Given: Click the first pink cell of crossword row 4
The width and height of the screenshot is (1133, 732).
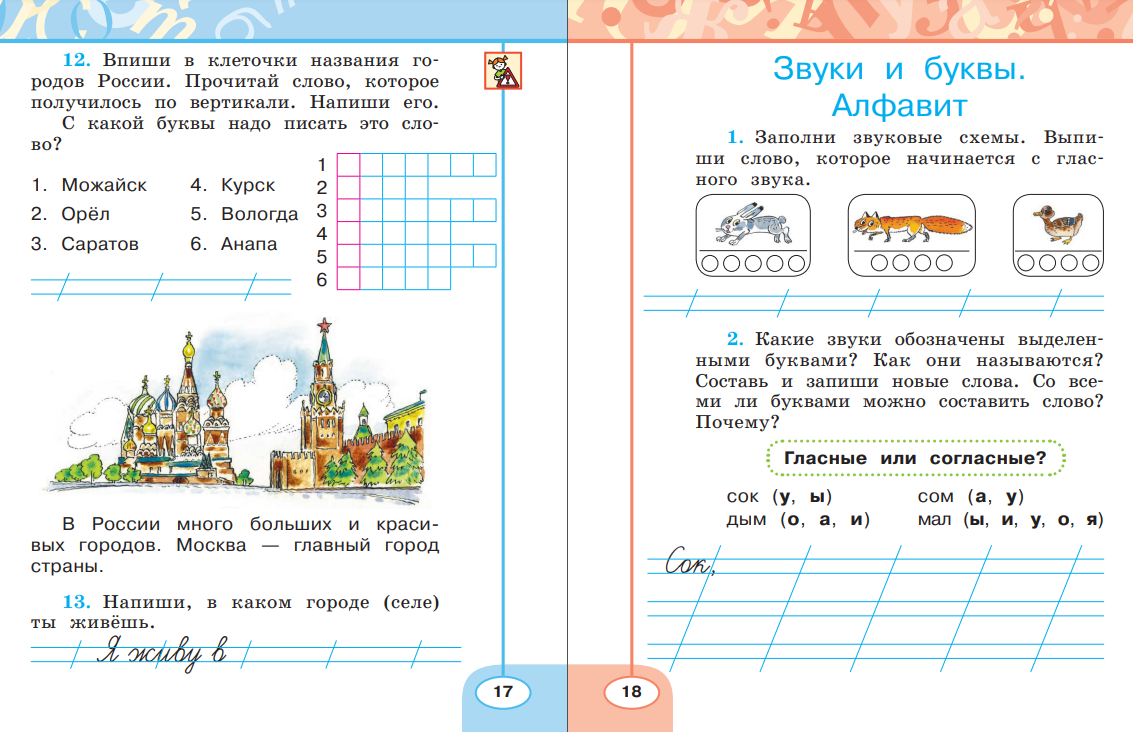Looking at the screenshot, I should (x=348, y=233).
